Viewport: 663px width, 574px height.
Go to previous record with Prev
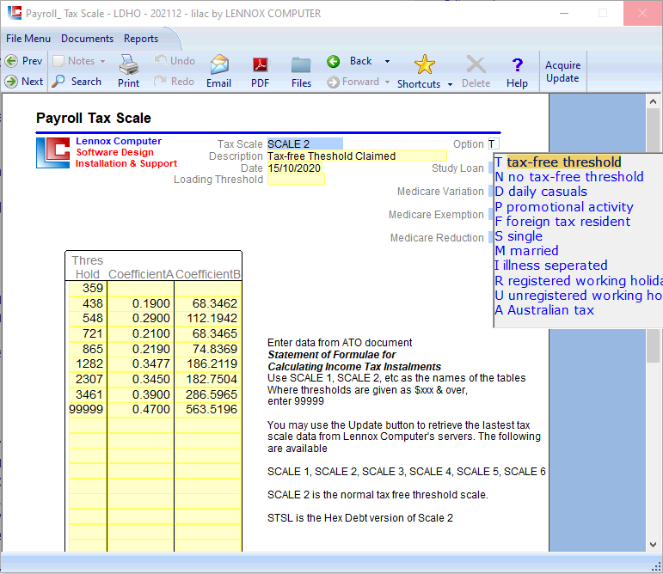(24, 61)
